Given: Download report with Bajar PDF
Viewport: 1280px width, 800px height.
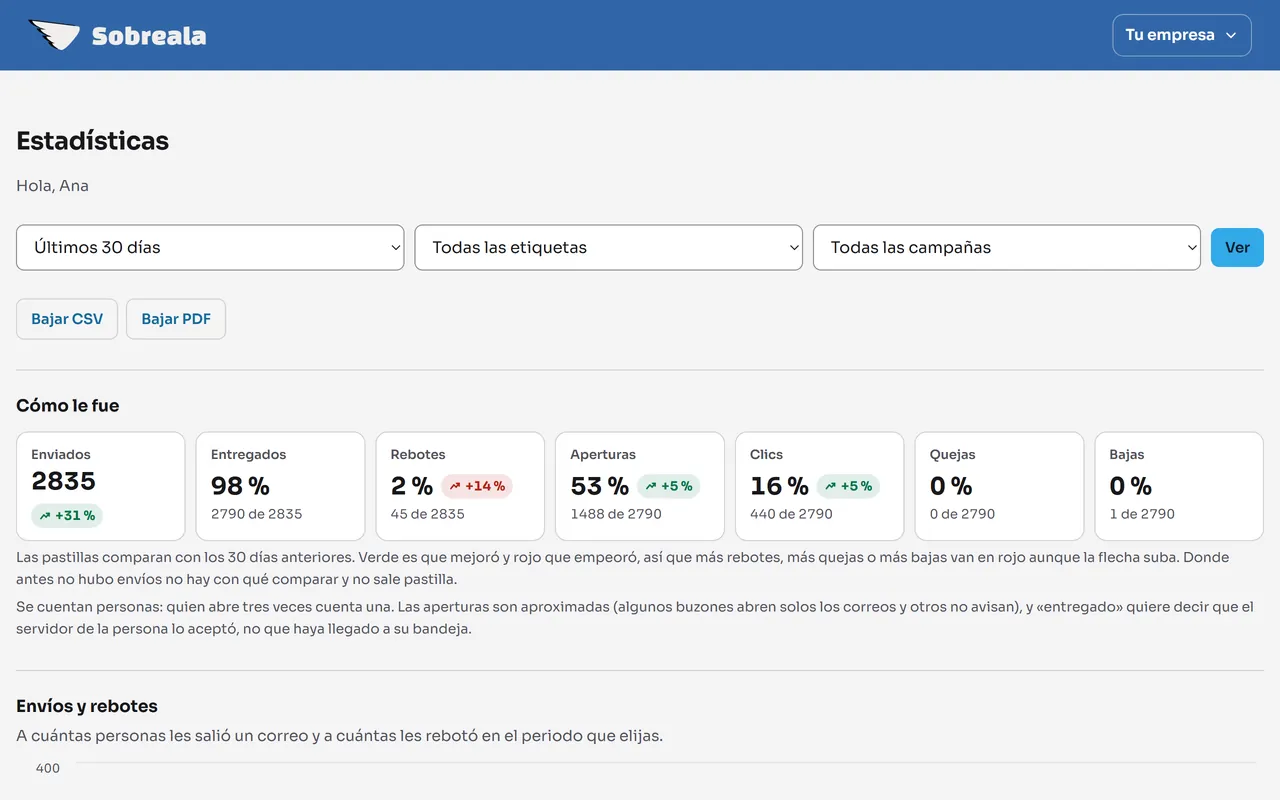Looking at the screenshot, I should click(176, 319).
